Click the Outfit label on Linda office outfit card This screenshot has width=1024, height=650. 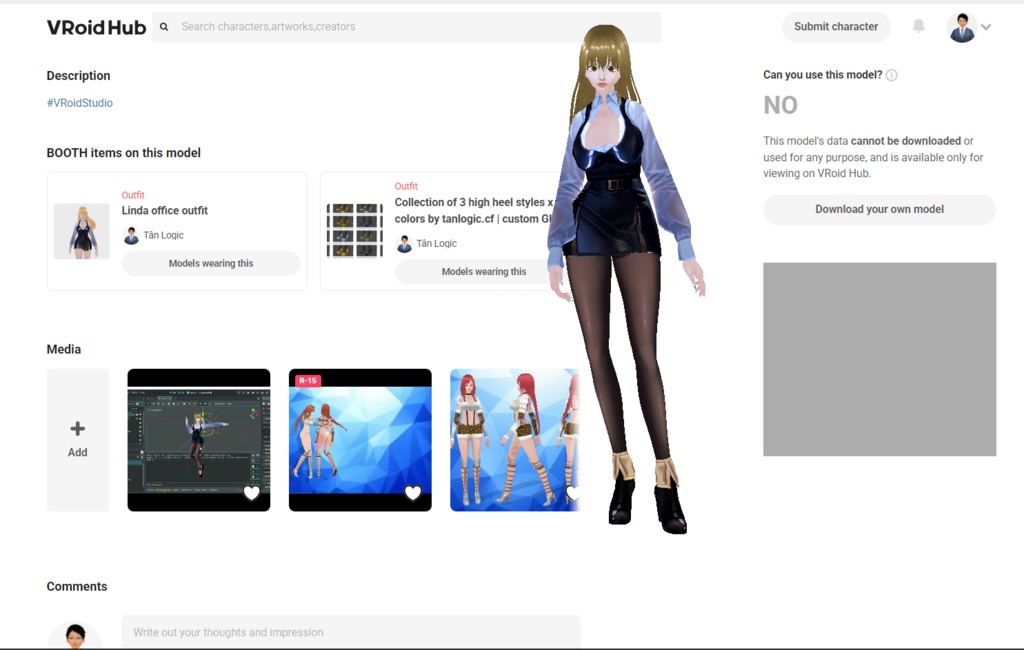[133, 195]
